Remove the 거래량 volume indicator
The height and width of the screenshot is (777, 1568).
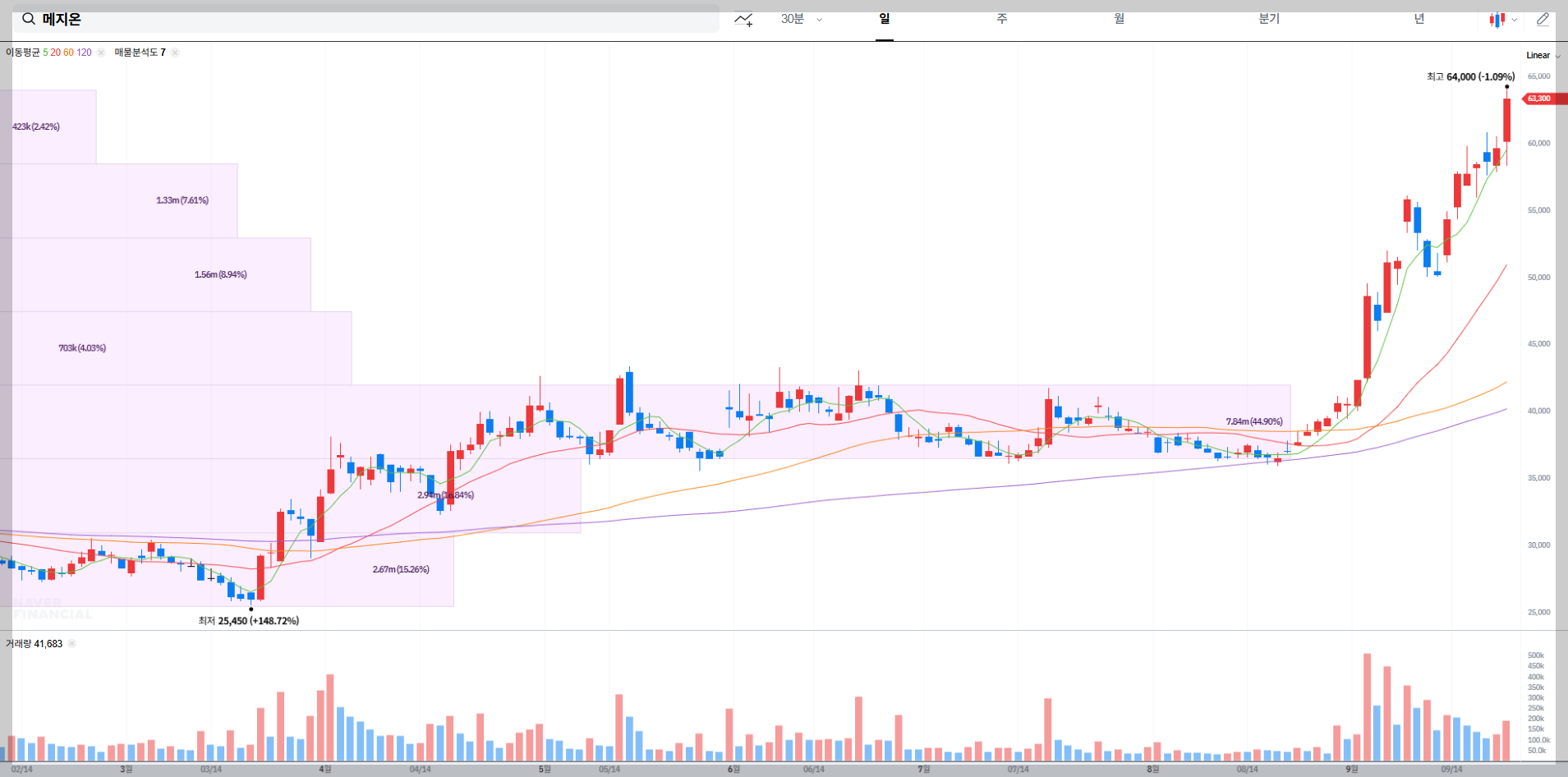pyautogui.click(x=71, y=644)
